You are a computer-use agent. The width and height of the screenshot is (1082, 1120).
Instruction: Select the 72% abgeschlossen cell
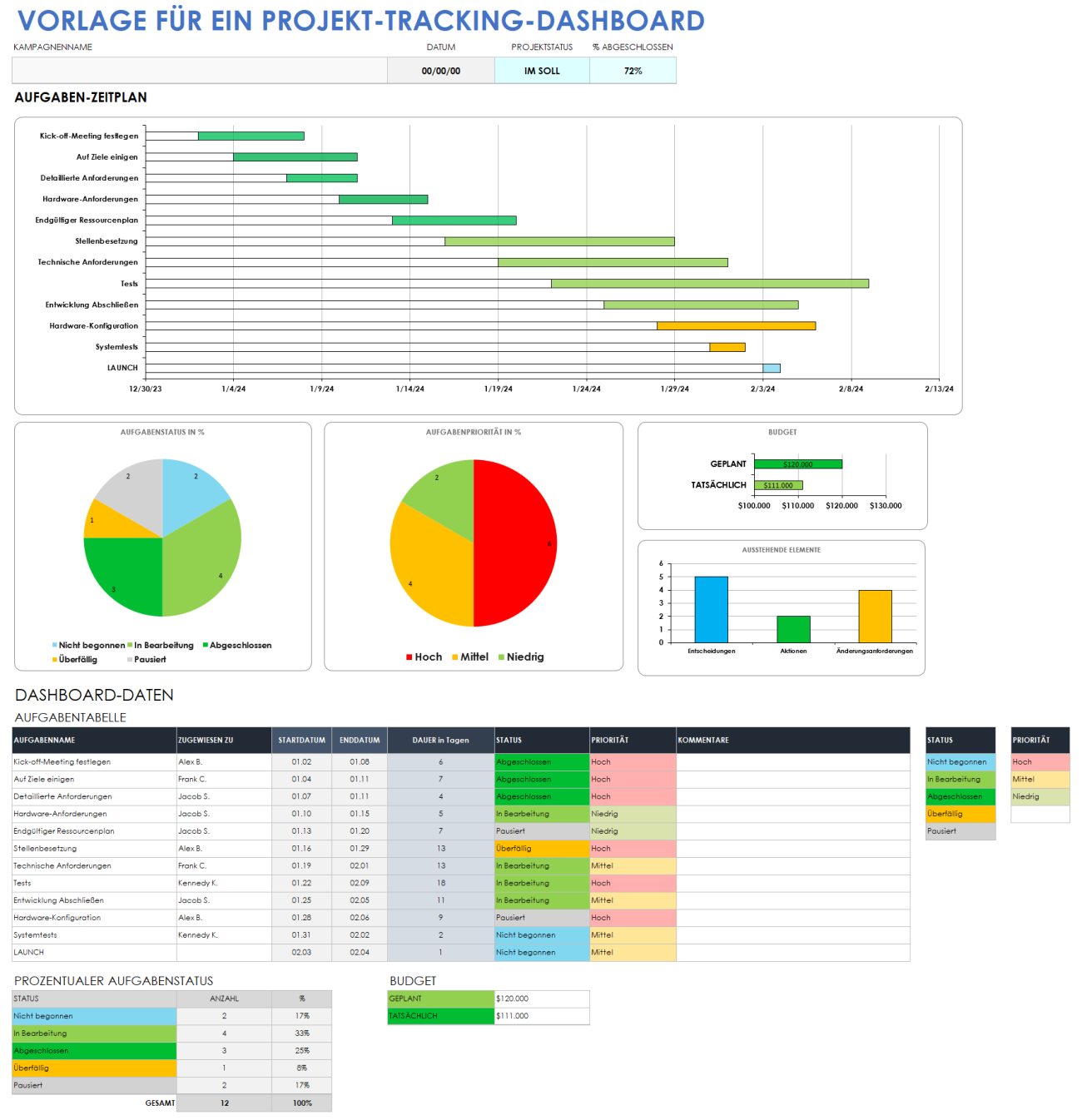coord(633,71)
